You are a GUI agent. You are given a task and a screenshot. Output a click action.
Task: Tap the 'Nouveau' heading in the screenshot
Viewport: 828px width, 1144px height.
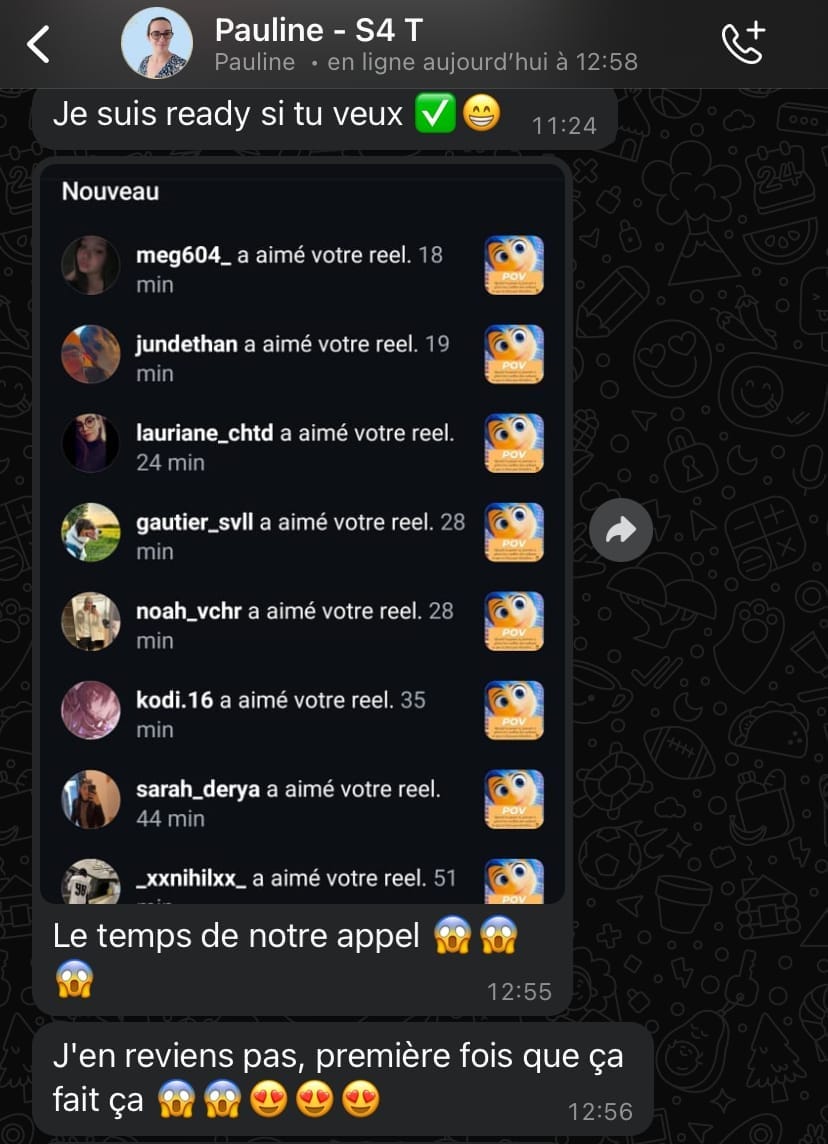110,191
